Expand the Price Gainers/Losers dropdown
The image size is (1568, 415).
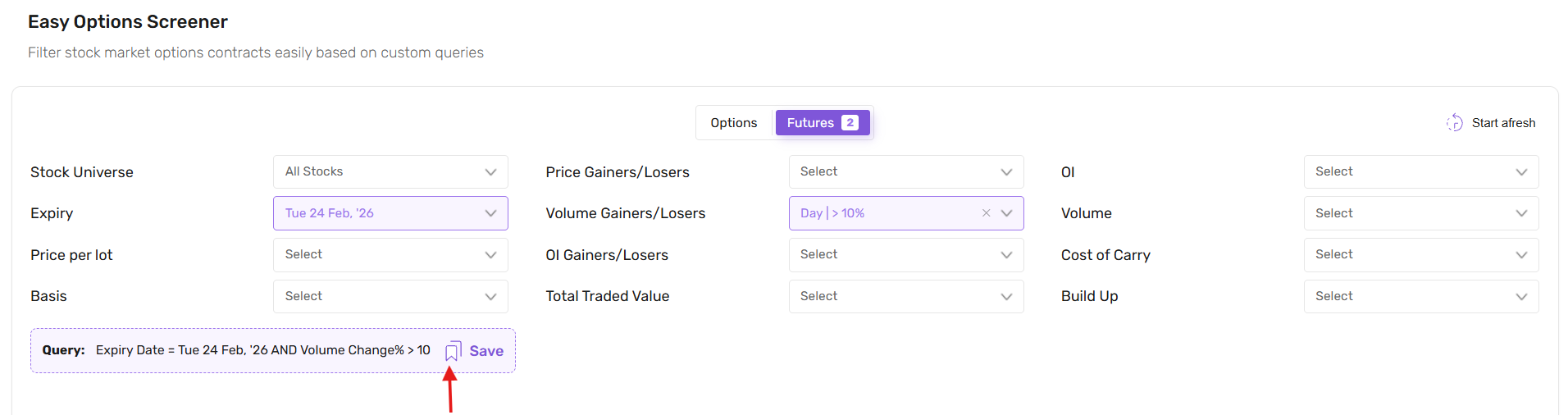coord(905,172)
